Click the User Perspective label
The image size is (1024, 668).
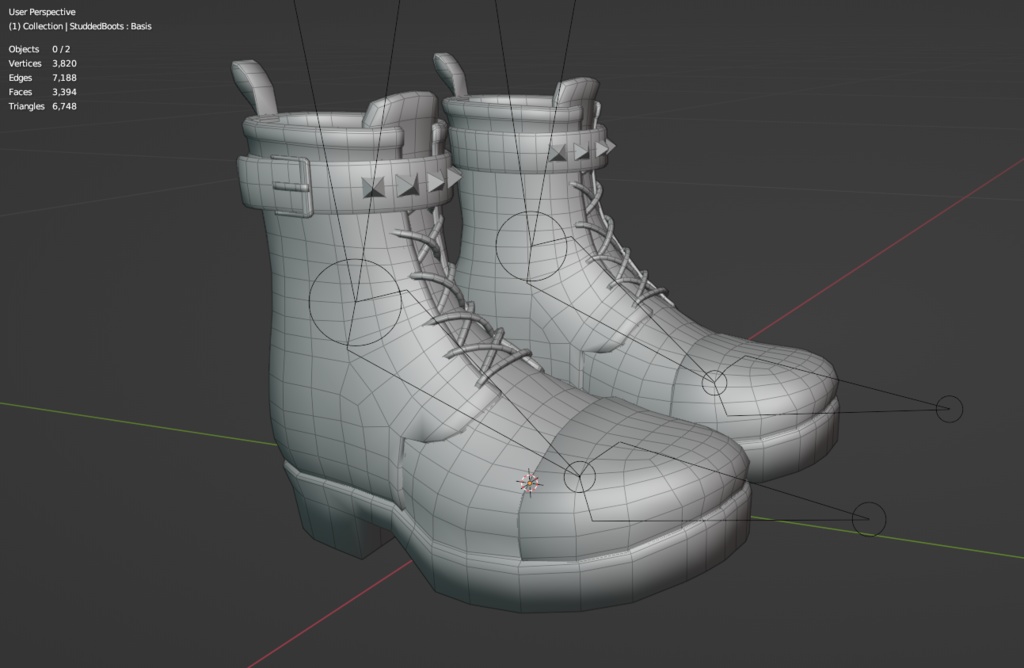click(42, 10)
